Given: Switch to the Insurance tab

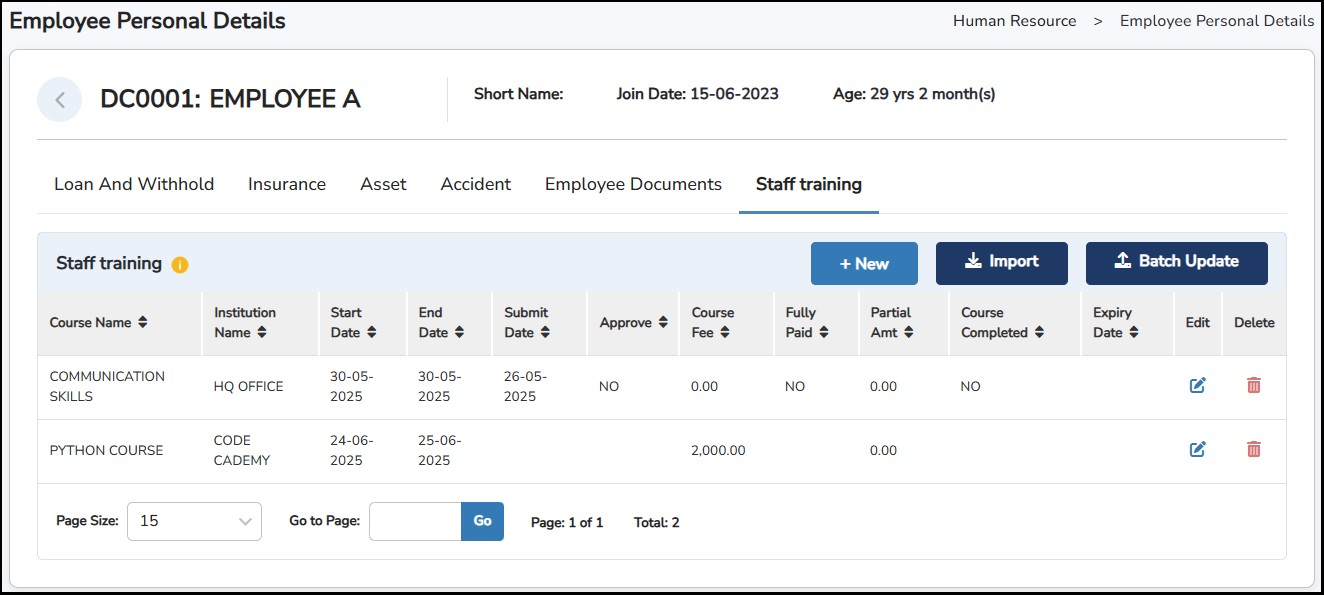Looking at the screenshot, I should pos(287,184).
